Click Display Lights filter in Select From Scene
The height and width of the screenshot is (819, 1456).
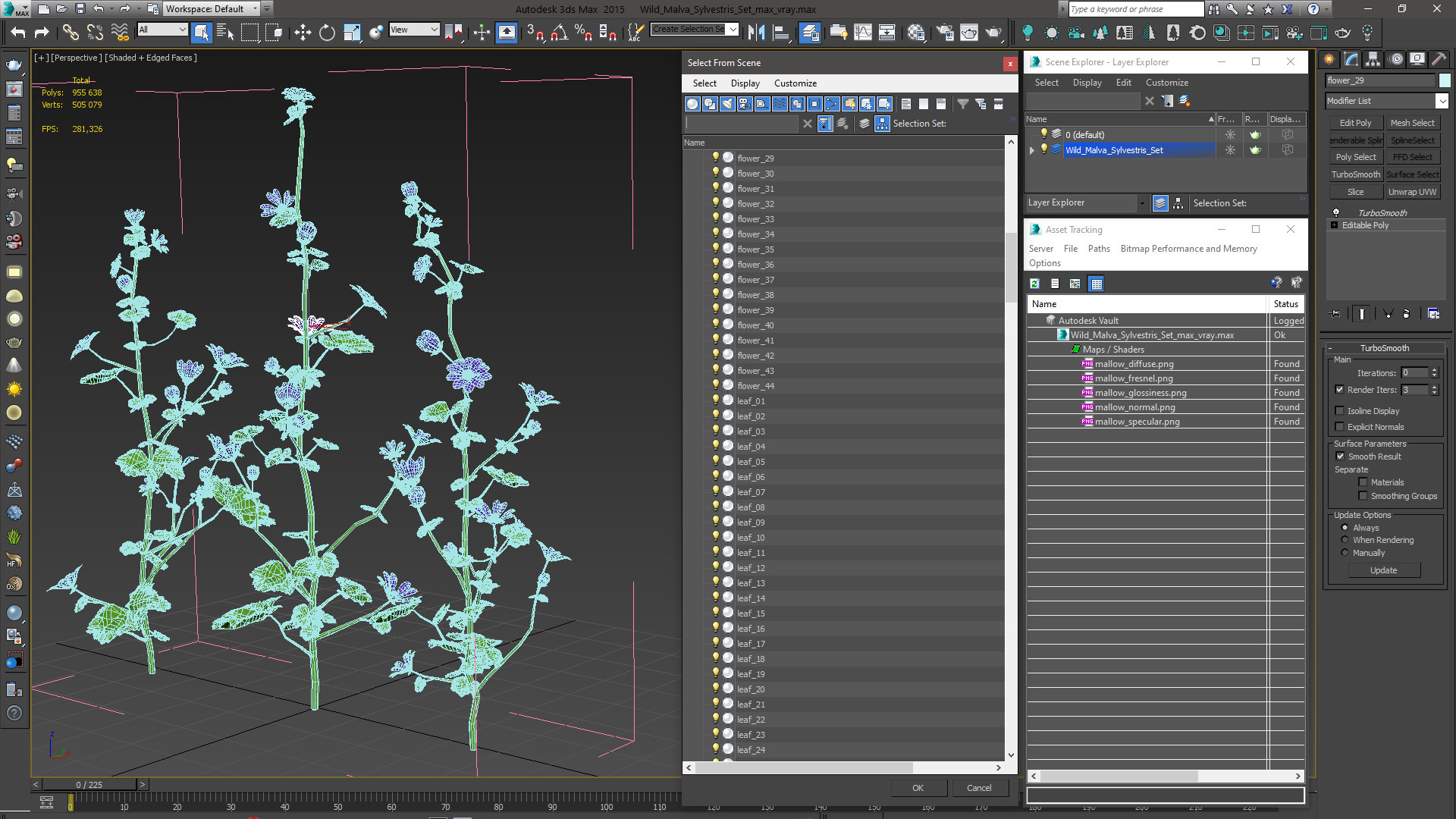point(727,104)
